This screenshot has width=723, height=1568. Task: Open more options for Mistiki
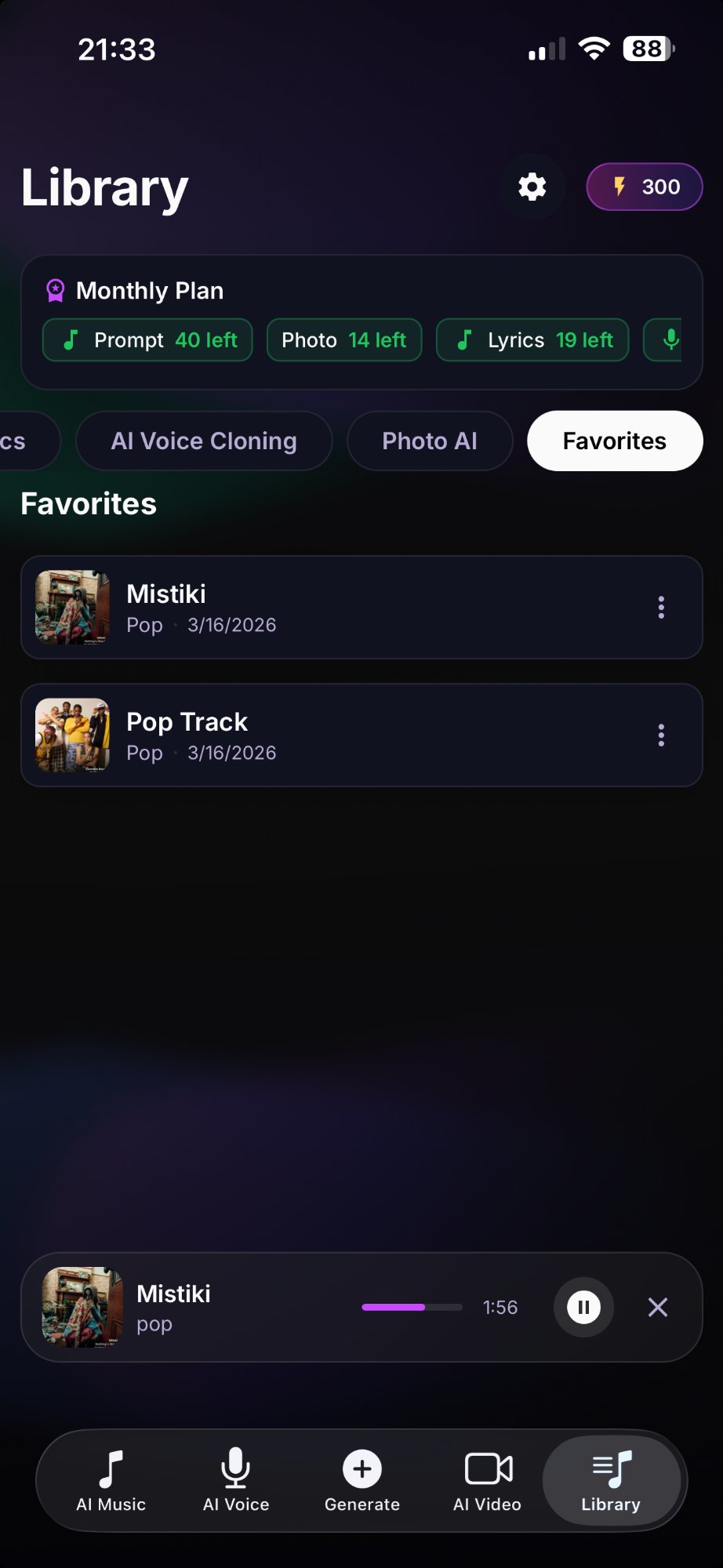[x=661, y=608]
